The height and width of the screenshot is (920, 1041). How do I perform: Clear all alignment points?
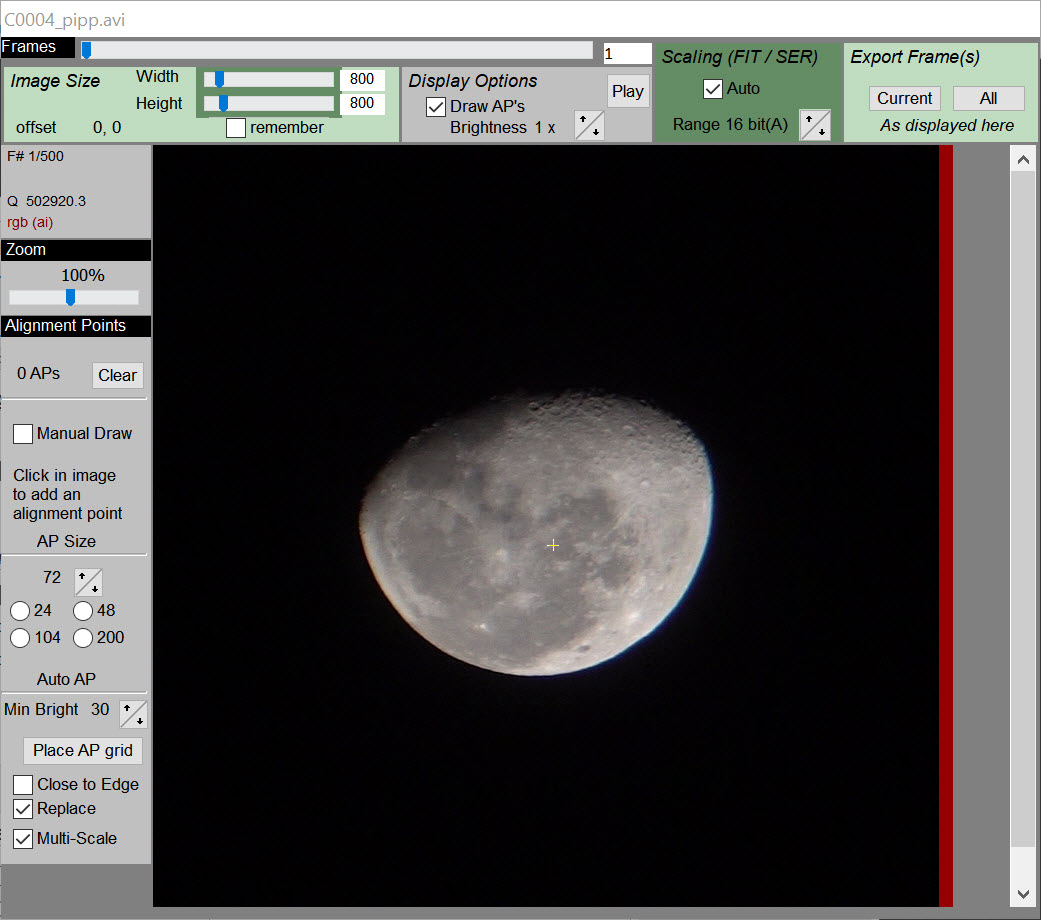click(x=117, y=376)
